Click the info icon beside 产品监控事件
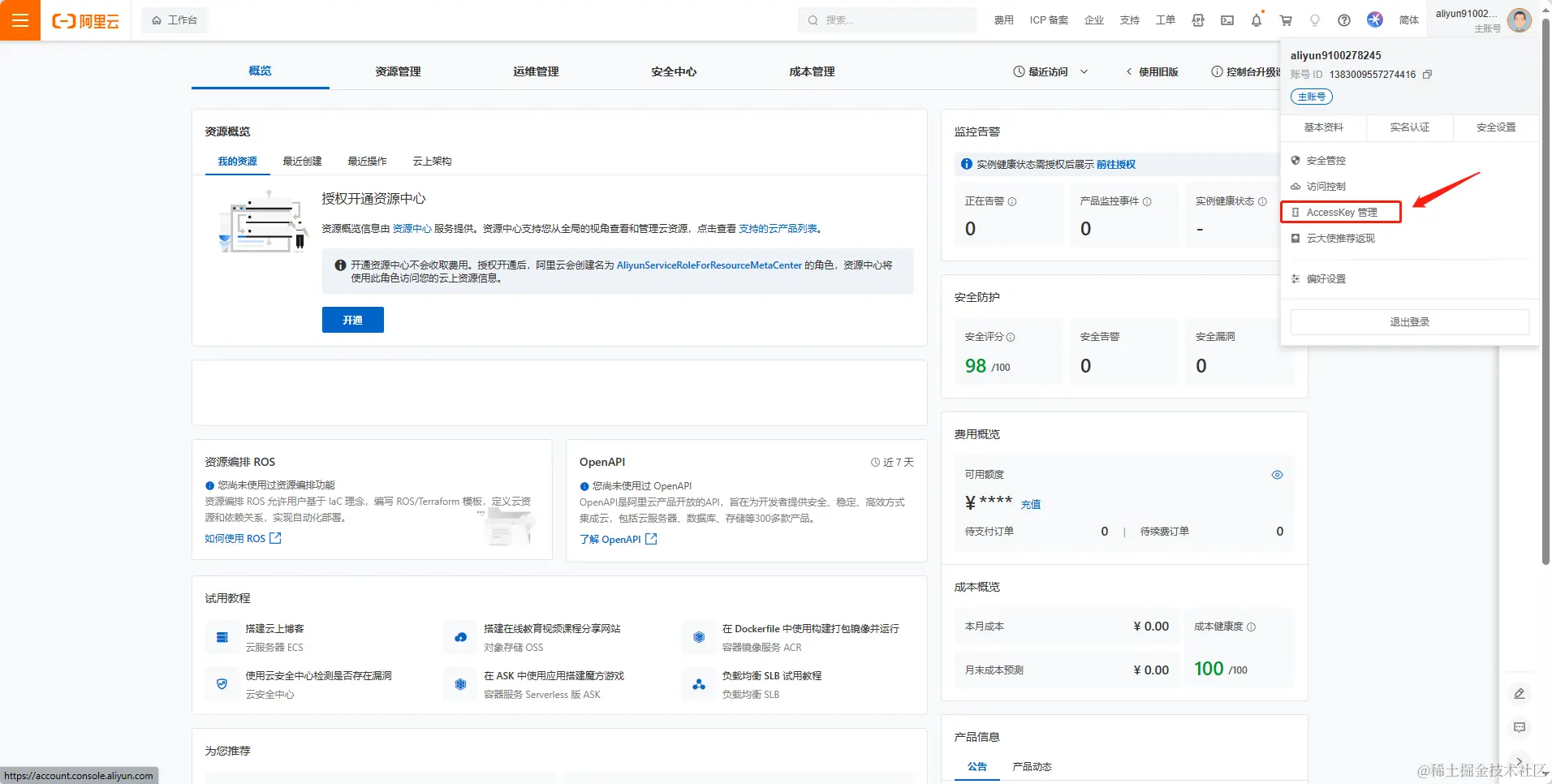1552x784 pixels. point(1147,201)
